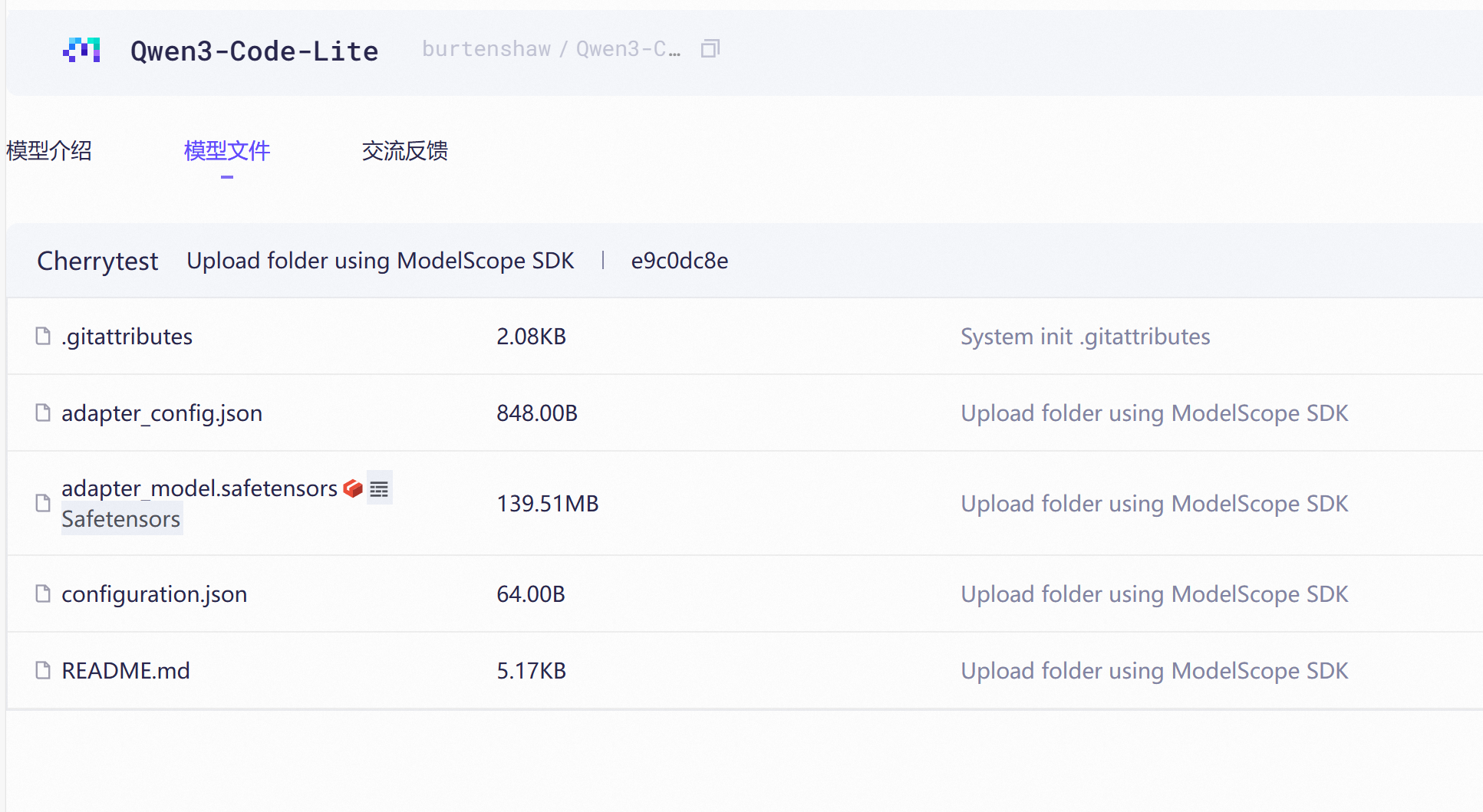The width and height of the screenshot is (1483, 812).
Task: Click the file icon beside .gitattributes
Action: 43,336
